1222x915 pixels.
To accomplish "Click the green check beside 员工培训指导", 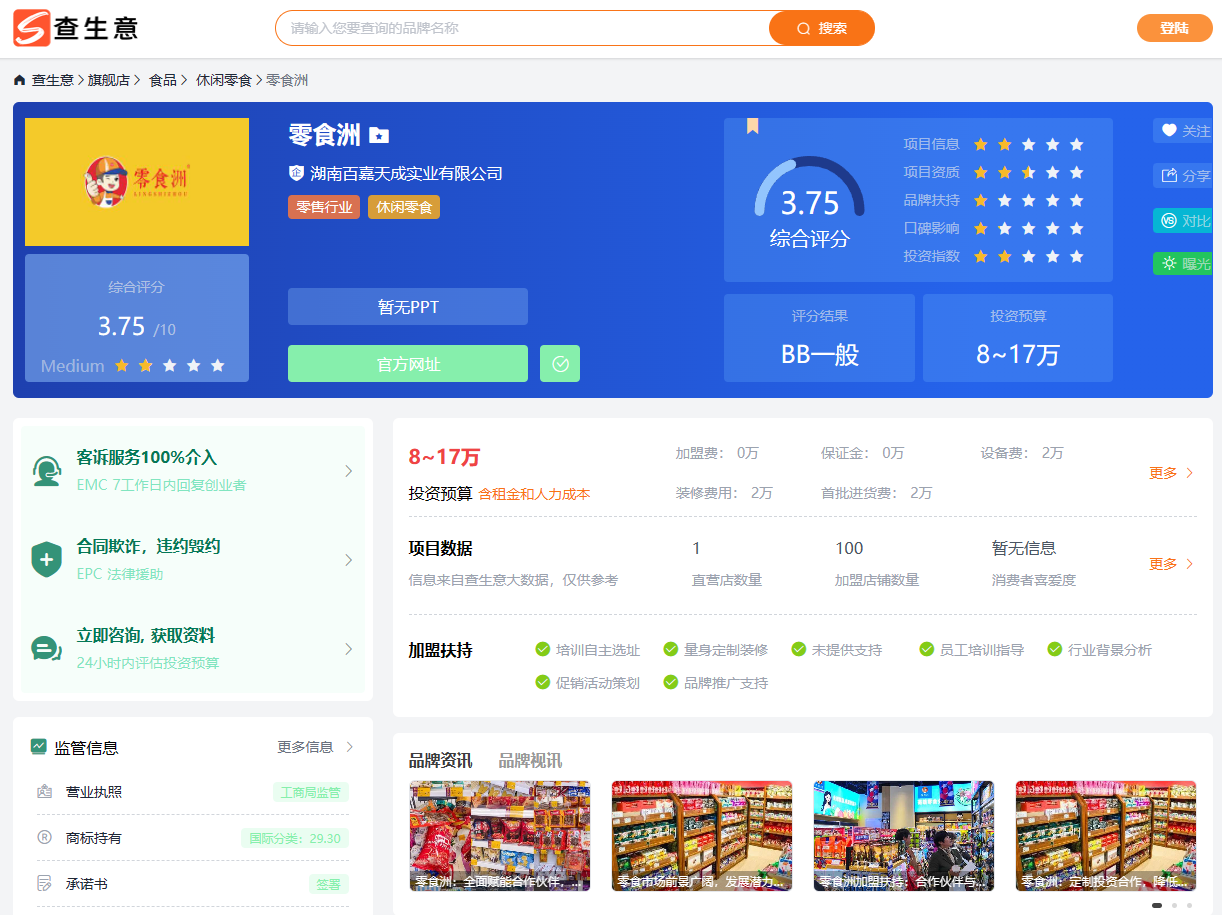I will click(x=927, y=650).
